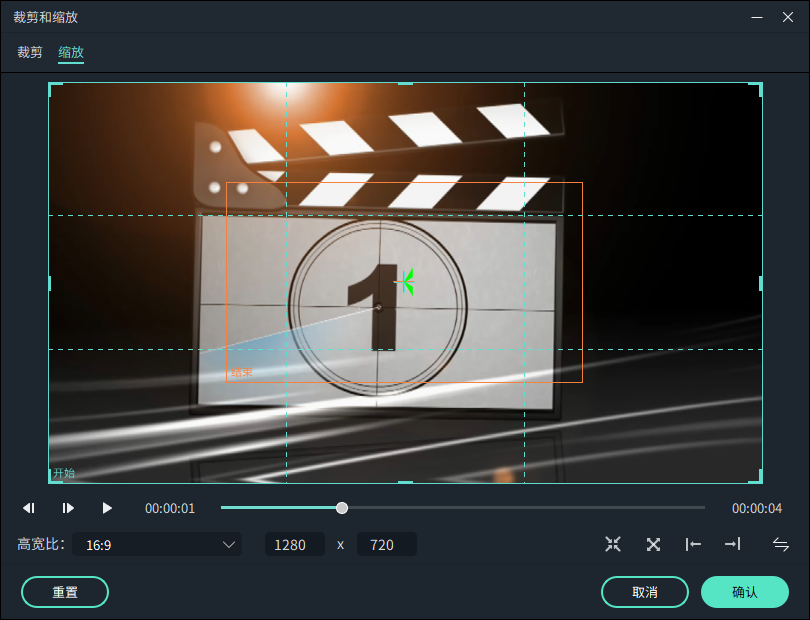This screenshot has height=620, width=810.
Task: Select the orange 结束 end frame label
Action: [241, 373]
